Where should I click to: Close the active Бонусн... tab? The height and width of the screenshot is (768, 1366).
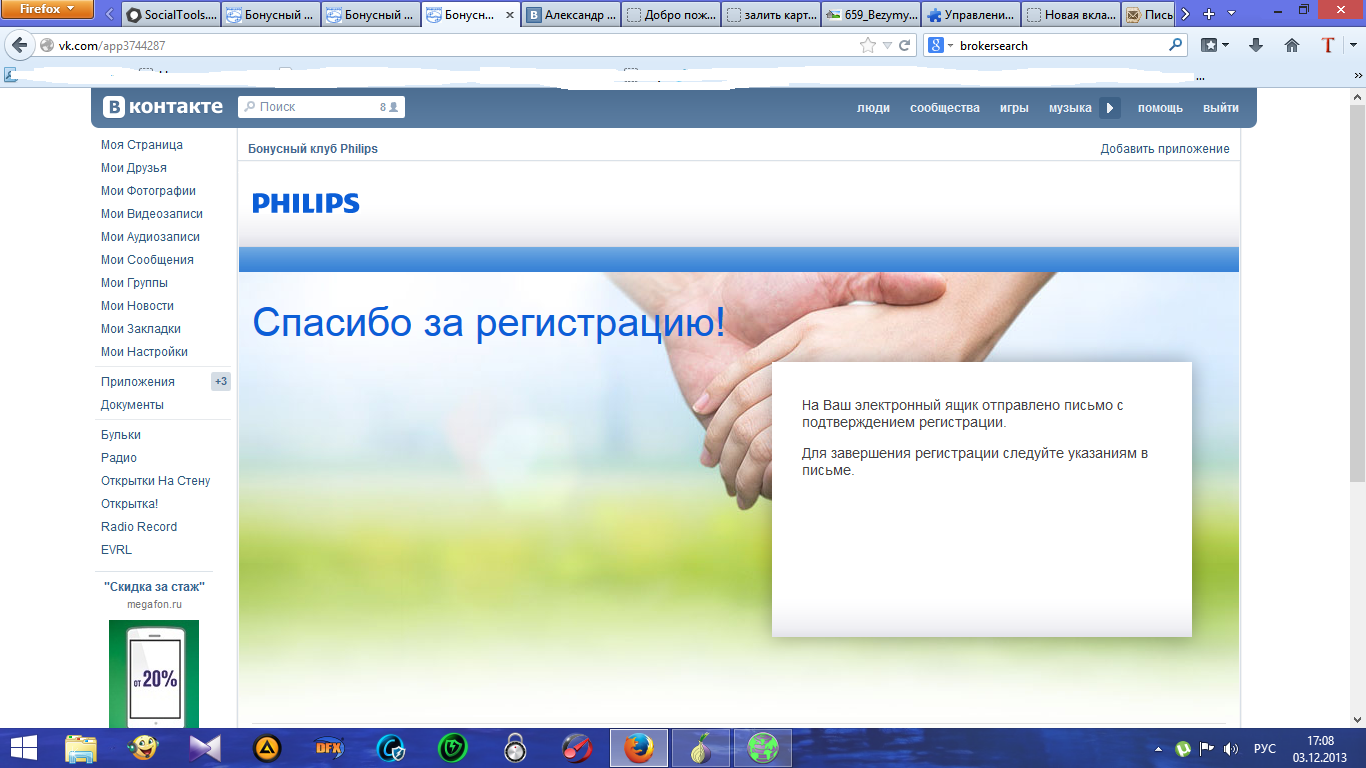click(x=510, y=15)
